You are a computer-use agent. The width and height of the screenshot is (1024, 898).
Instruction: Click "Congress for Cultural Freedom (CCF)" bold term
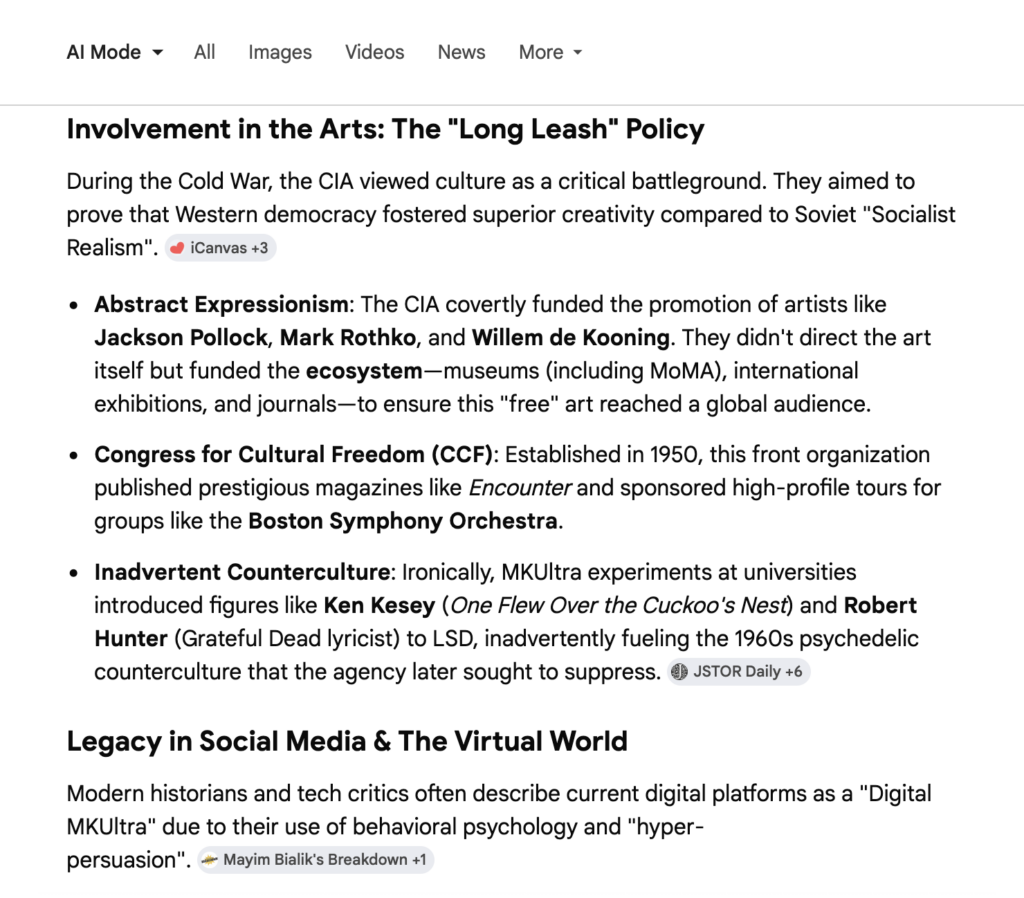(294, 455)
